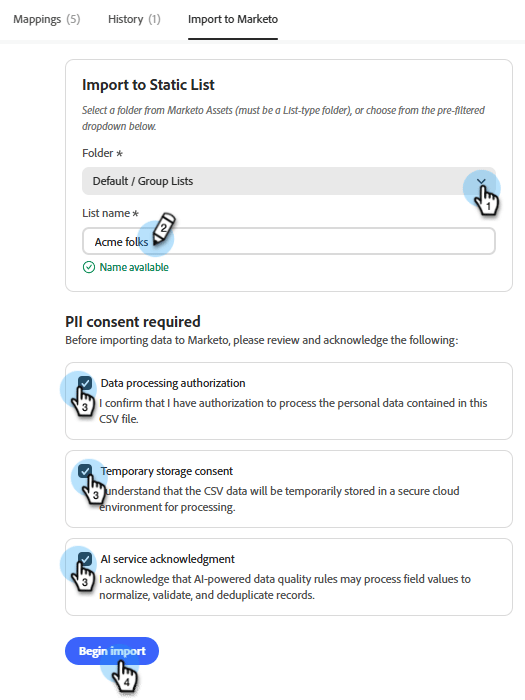Viewport: 525px width, 700px height.
Task: Click the green Name available checkmark icon
Action: 89,267
